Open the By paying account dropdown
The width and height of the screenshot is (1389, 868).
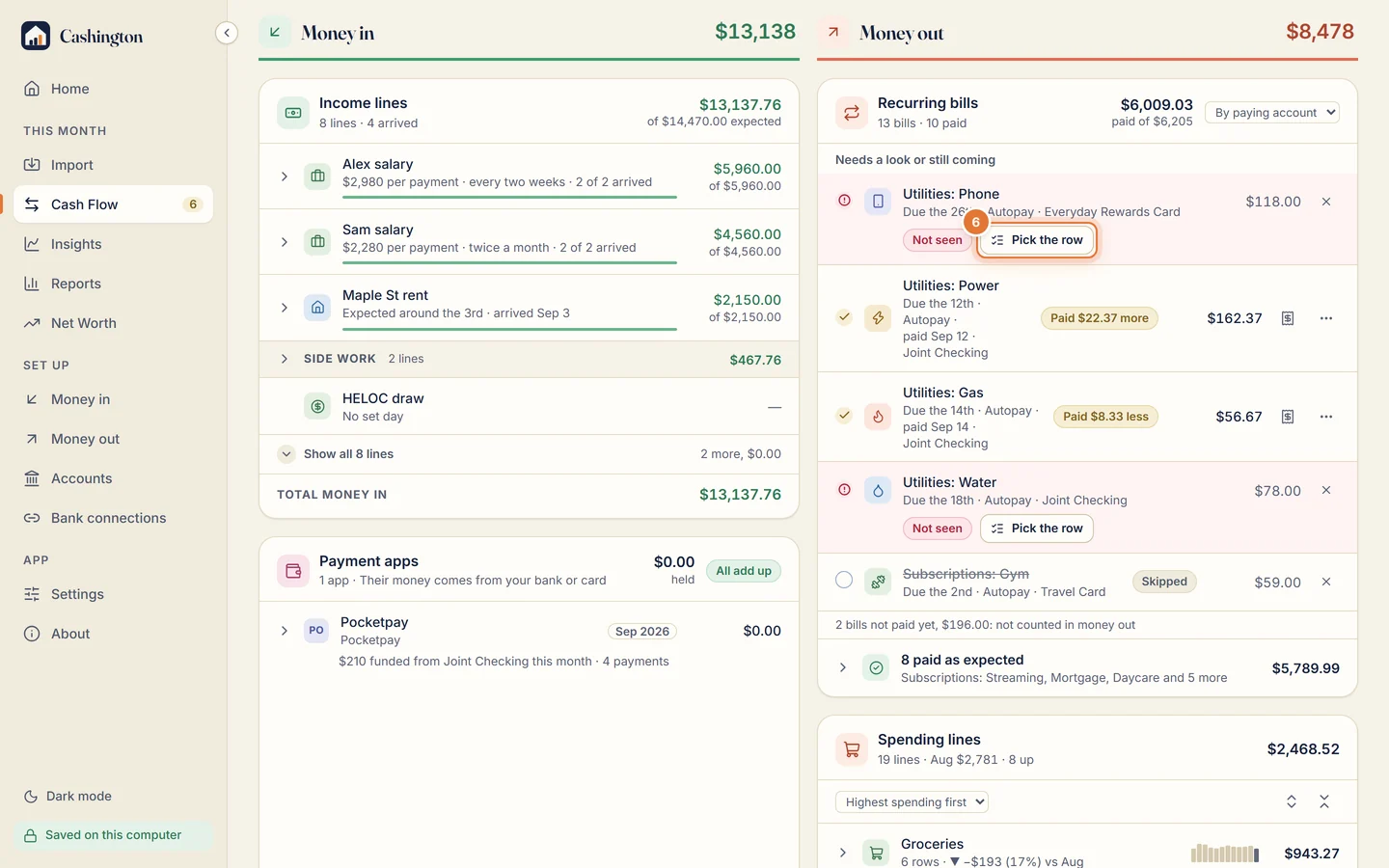[x=1273, y=113]
